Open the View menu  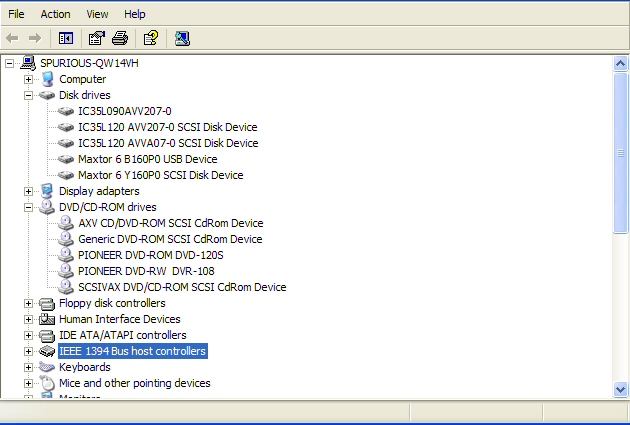coord(97,14)
